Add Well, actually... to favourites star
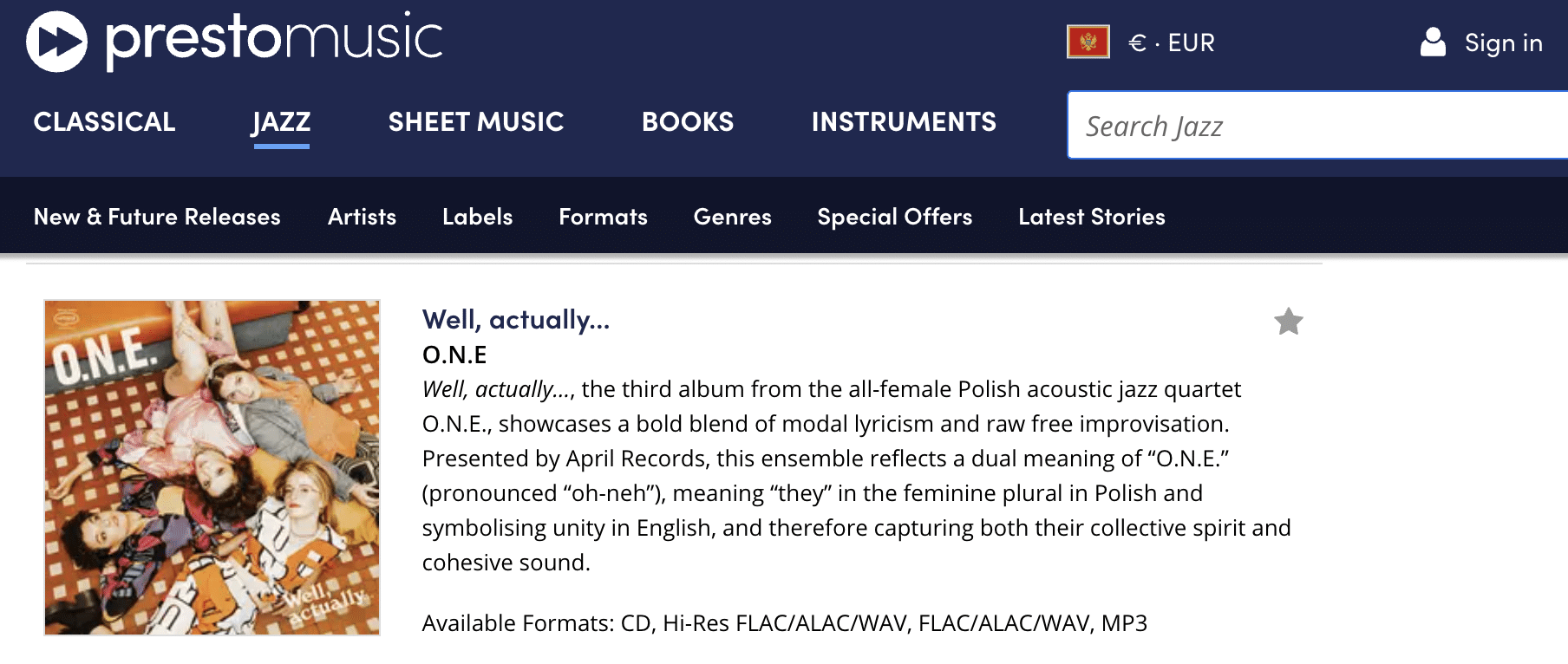 pyautogui.click(x=1289, y=322)
